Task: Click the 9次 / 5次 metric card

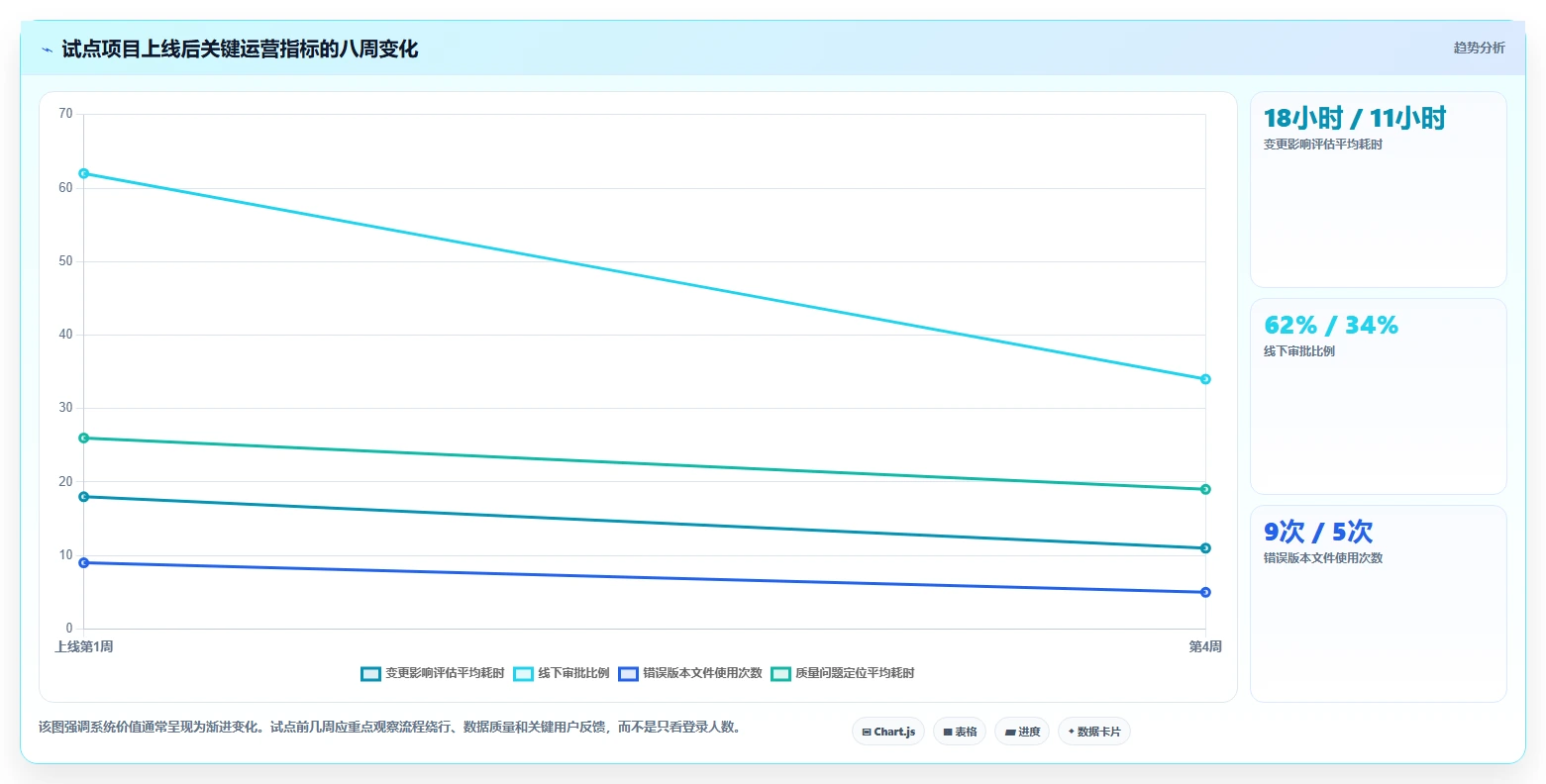Action: tap(1379, 604)
